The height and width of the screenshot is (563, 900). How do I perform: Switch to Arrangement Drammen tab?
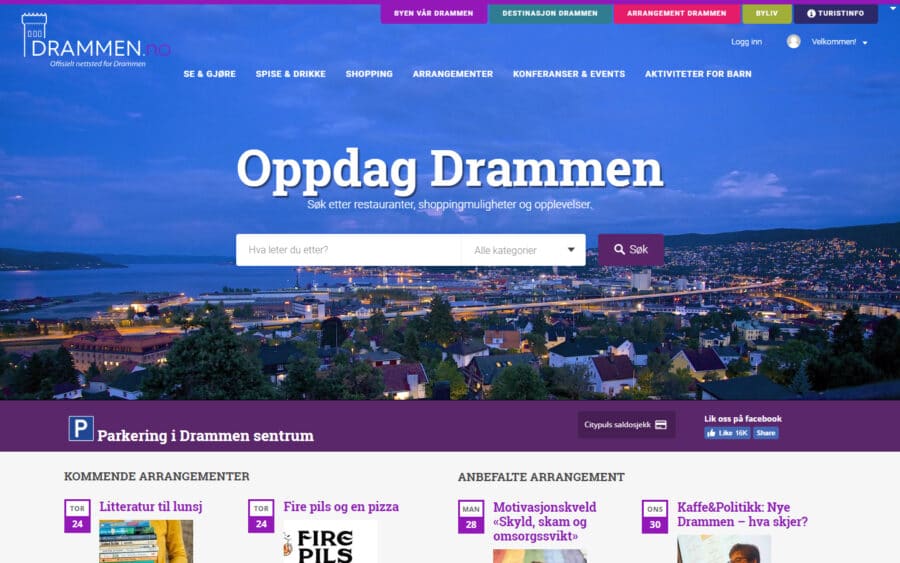[x=677, y=13]
